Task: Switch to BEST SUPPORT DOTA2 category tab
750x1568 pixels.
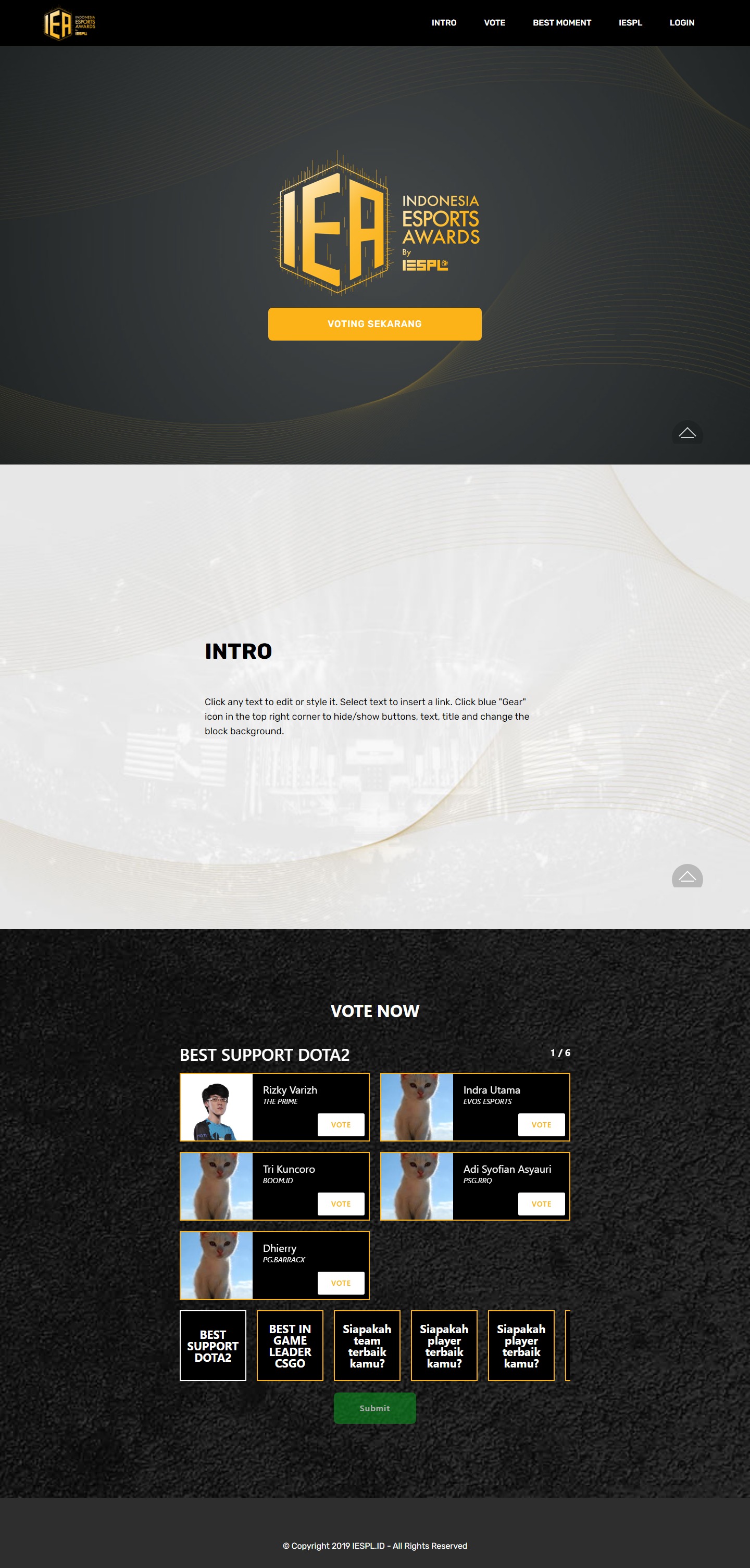Action: pyautogui.click(x=213, y=1346)
